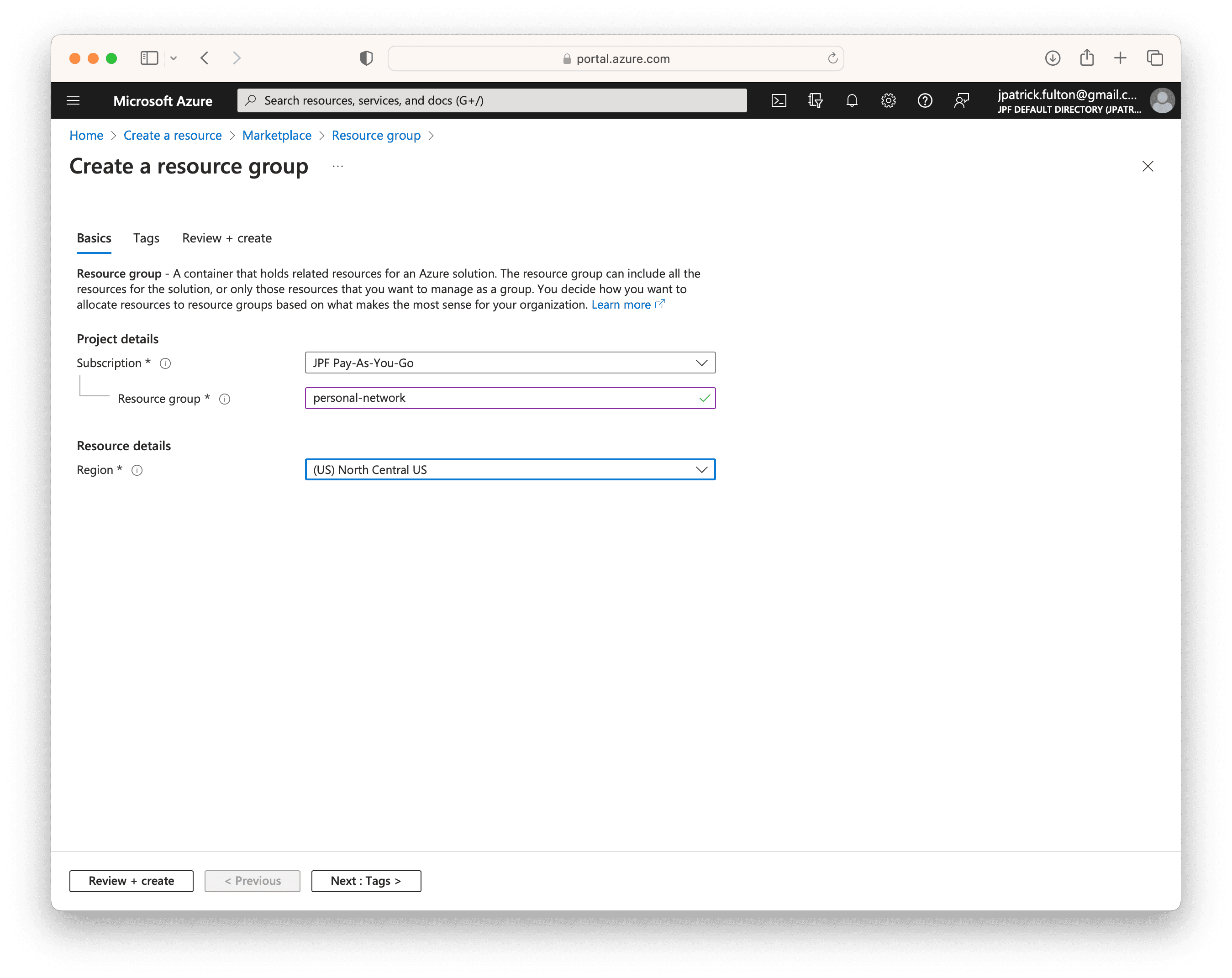Show Subscription info tooltip icon
This screenshot has width=1232, height=978.
click(165, 363)
